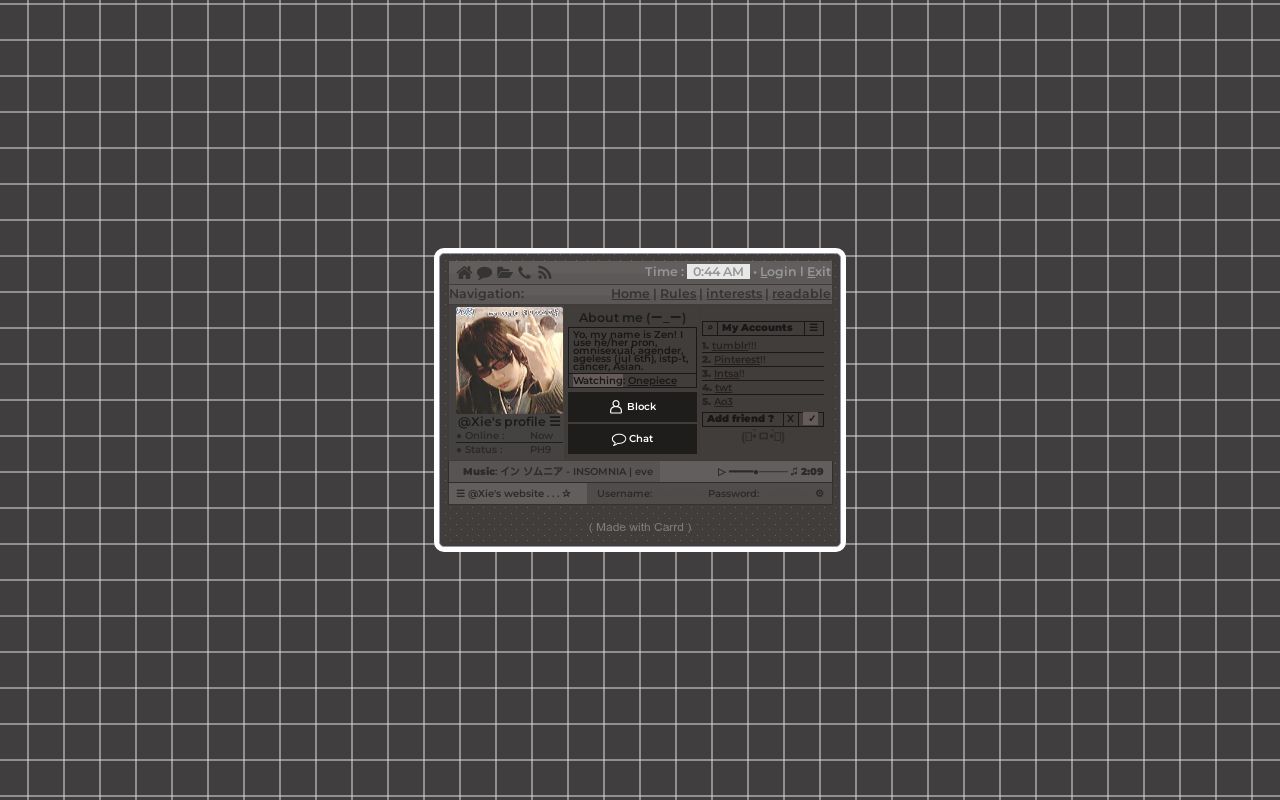Open the folder icon in top bar
The image size is (1280, 800).
(x=504, y=272)
